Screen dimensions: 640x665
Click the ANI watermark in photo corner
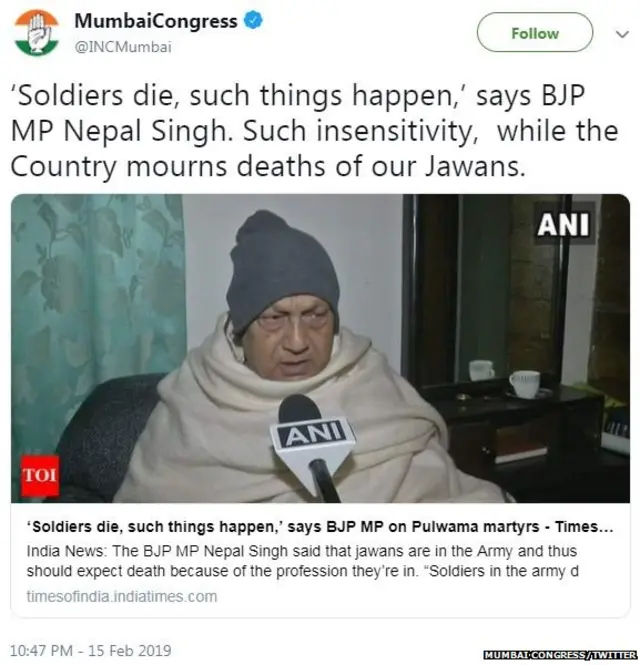[x=563, y=224]
